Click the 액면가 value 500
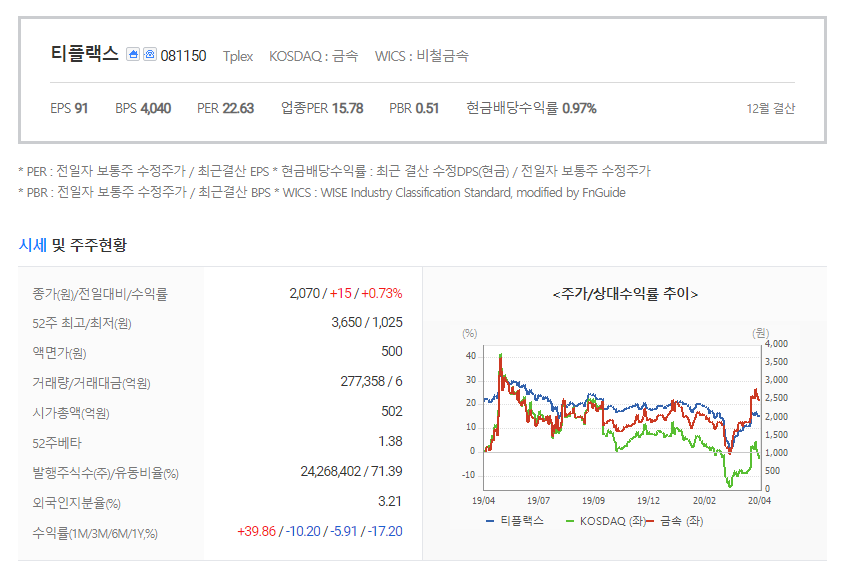 (x=392, y=351)
